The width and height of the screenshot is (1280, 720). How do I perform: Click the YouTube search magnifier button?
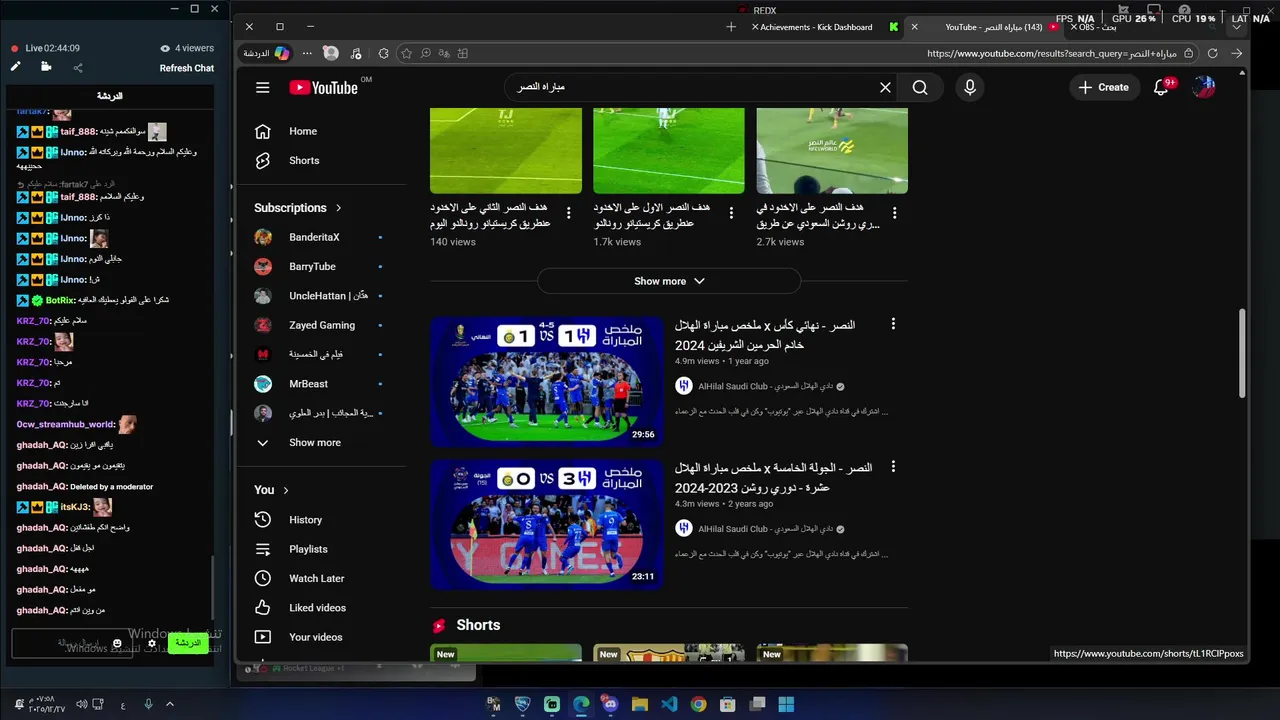tap(920, 87)
